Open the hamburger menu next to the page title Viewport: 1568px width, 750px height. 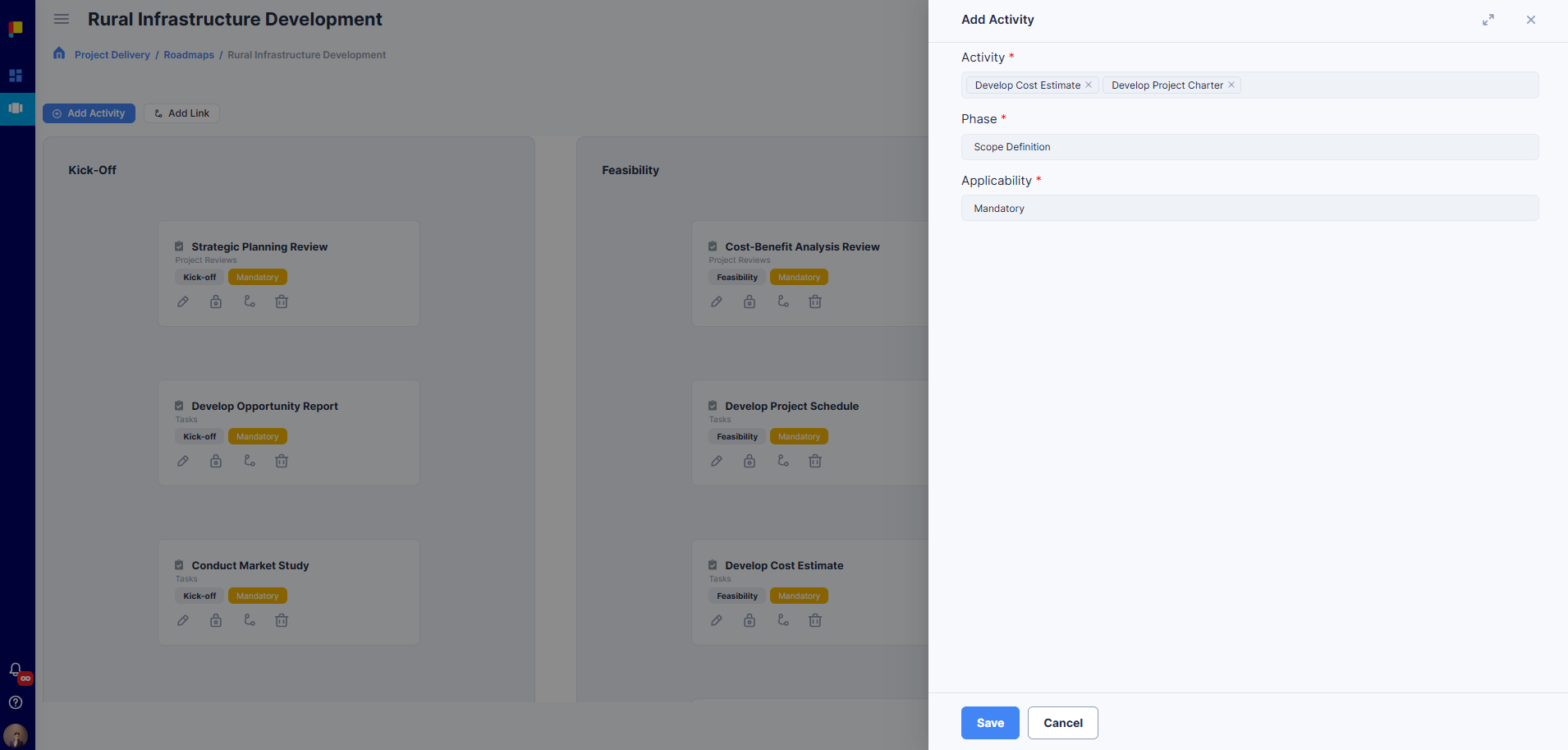click(61, 18)
